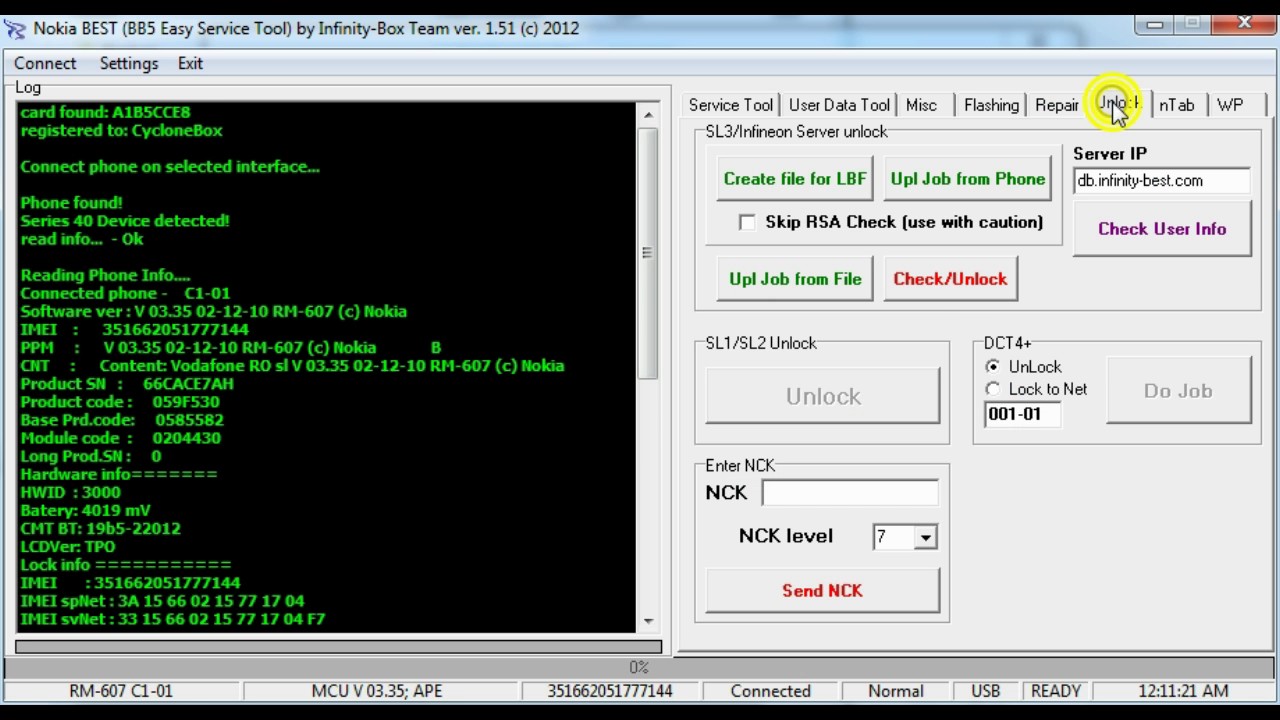Viewport: 1280px width, 720px height.
Task: Click 'Module code : 0204430' log line
Action: click(x=121, y=438)
